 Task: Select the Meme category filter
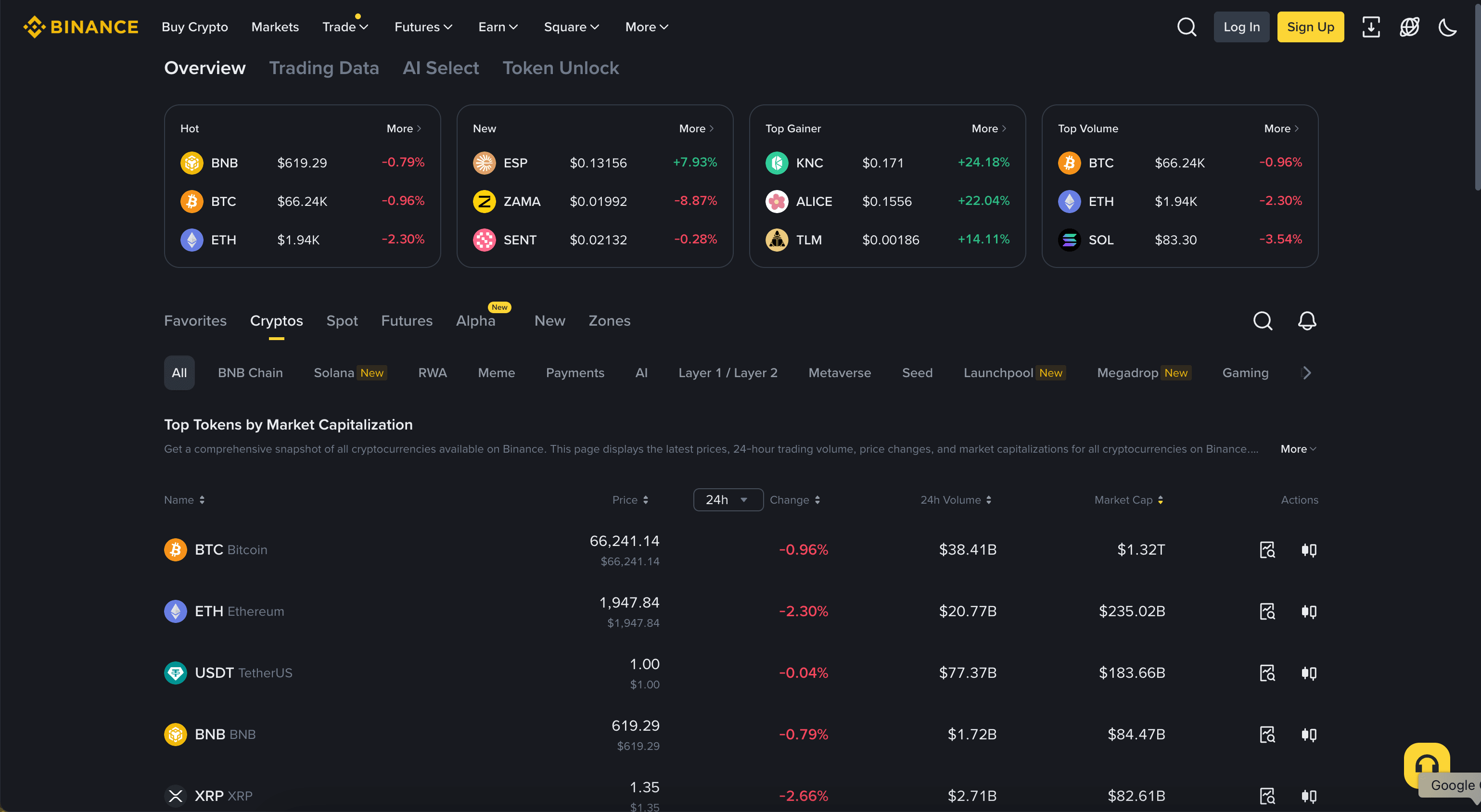[496, 372]
